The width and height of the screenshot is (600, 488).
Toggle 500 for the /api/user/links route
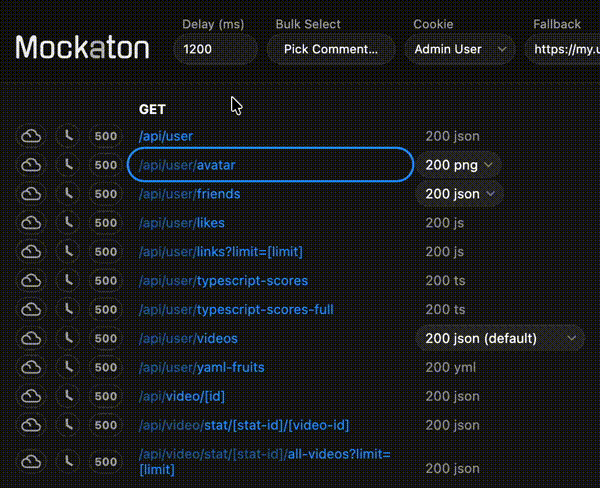pyautogui.click(x=105, y=252)
